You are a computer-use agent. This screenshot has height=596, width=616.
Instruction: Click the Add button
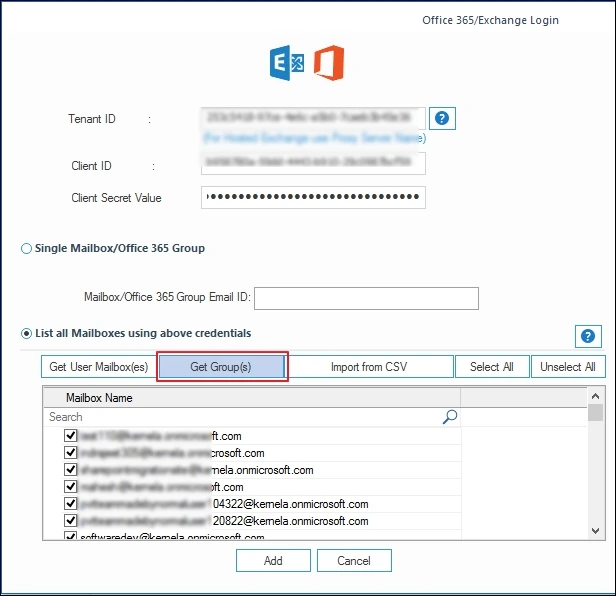click(273, 560)
